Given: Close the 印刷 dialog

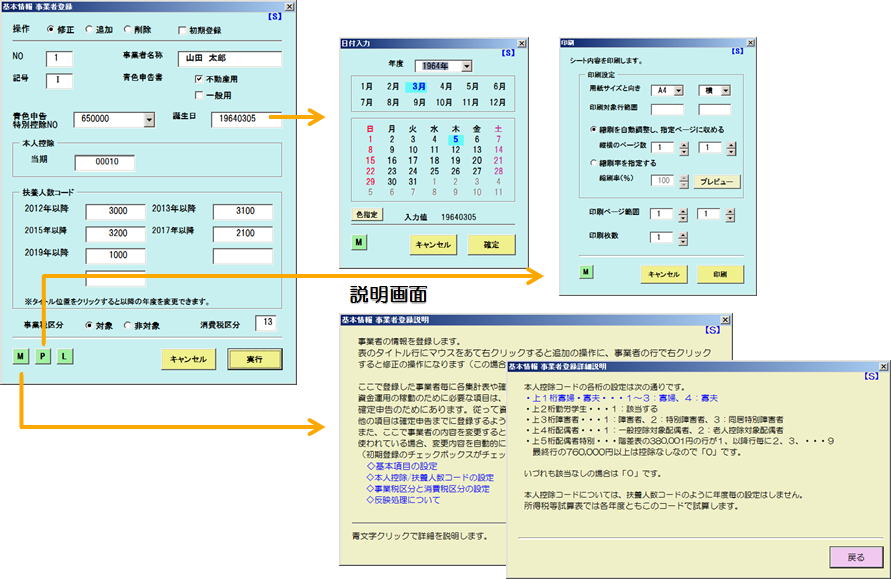Looking at the screenshot, I should [x=750, y=43].
